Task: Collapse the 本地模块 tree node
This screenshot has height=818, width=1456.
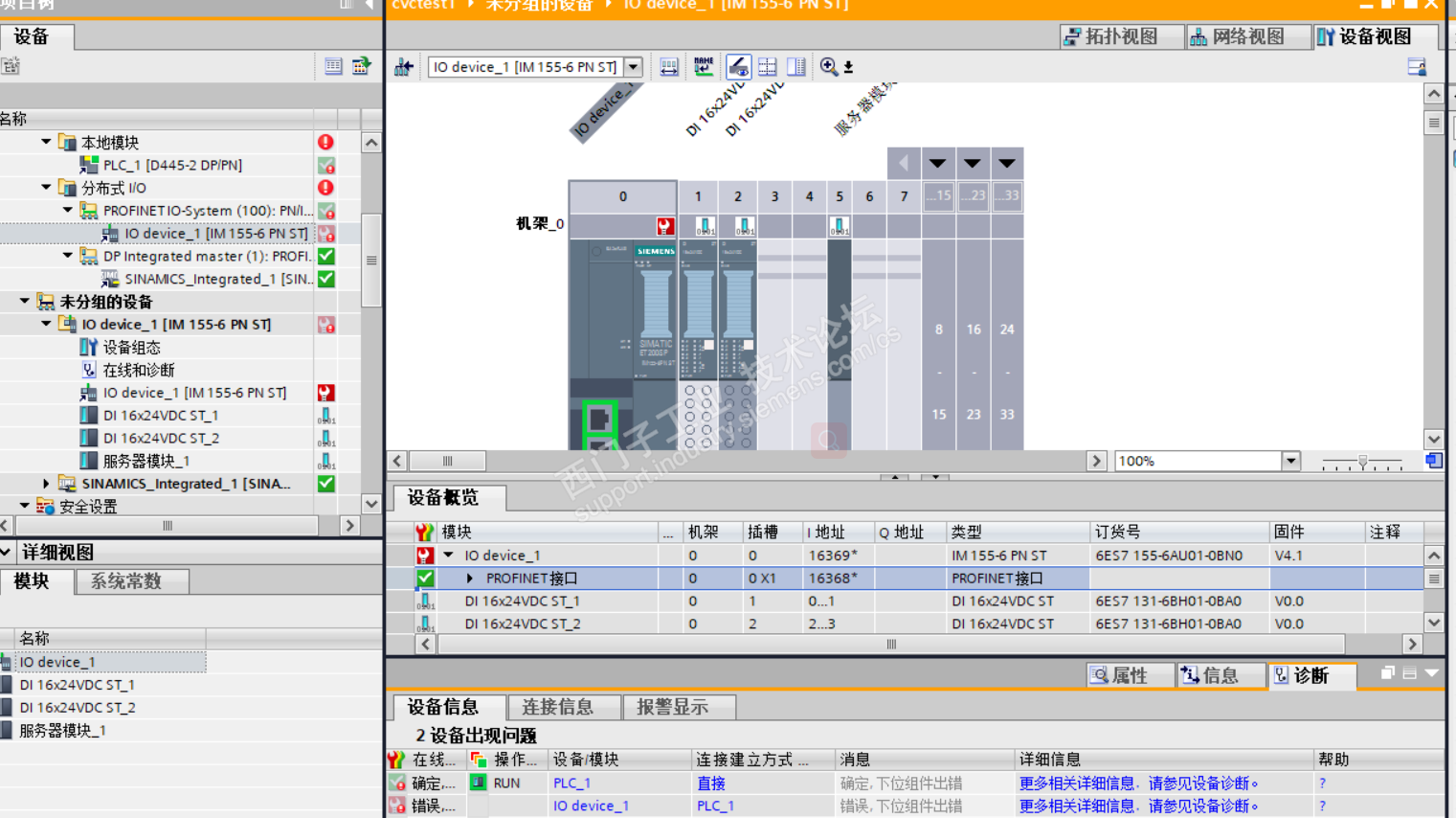Action: (x=46, y=142)
